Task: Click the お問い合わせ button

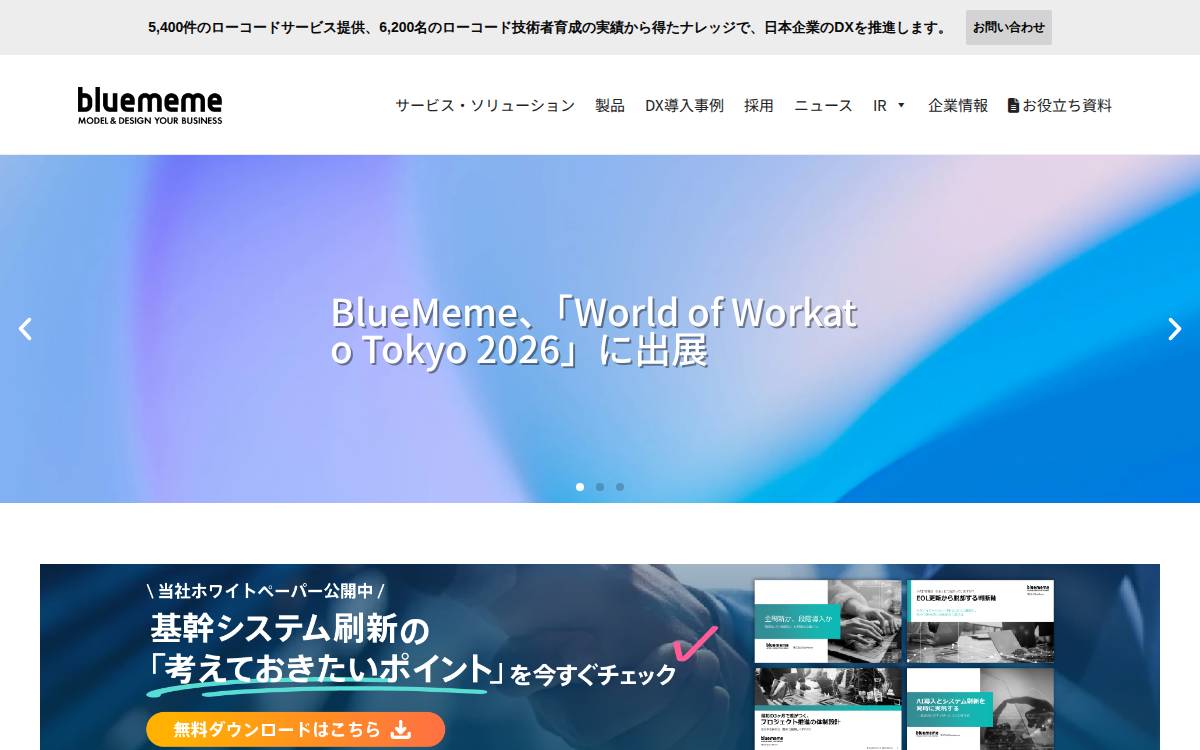Action: coord(1009,27)
